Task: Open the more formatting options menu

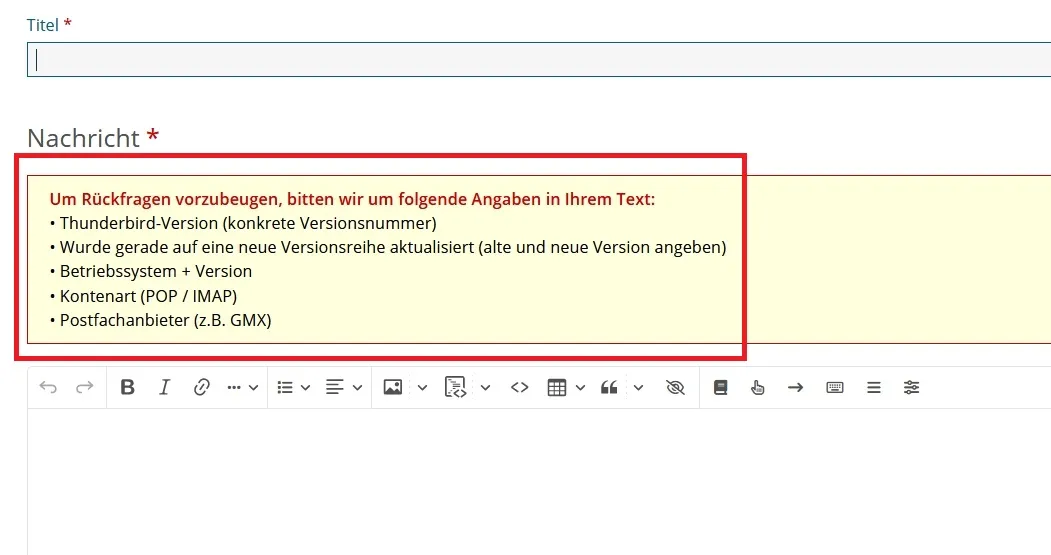Action: [x=243, y=387]
